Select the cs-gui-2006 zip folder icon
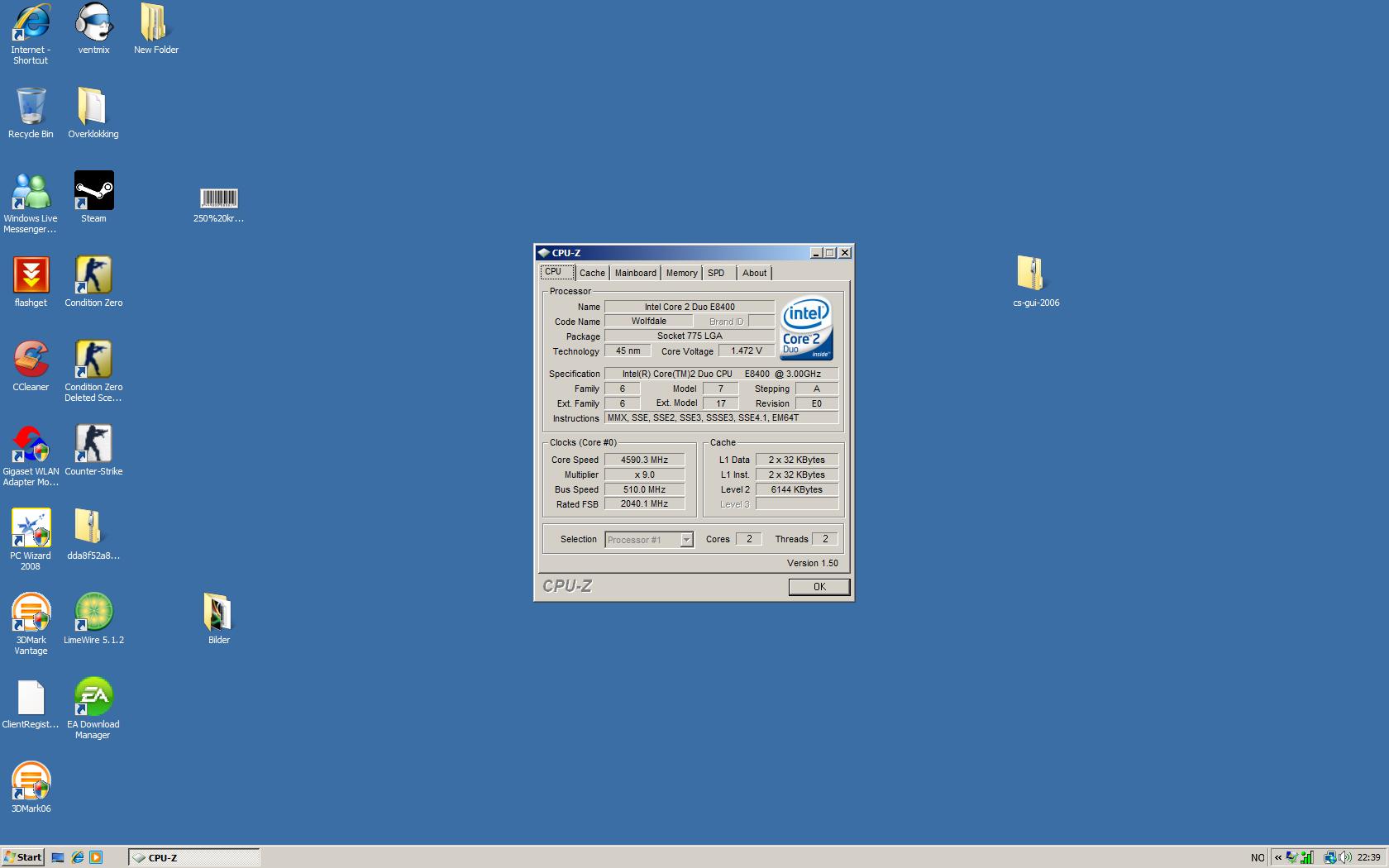 click(x=1036, y=281)
